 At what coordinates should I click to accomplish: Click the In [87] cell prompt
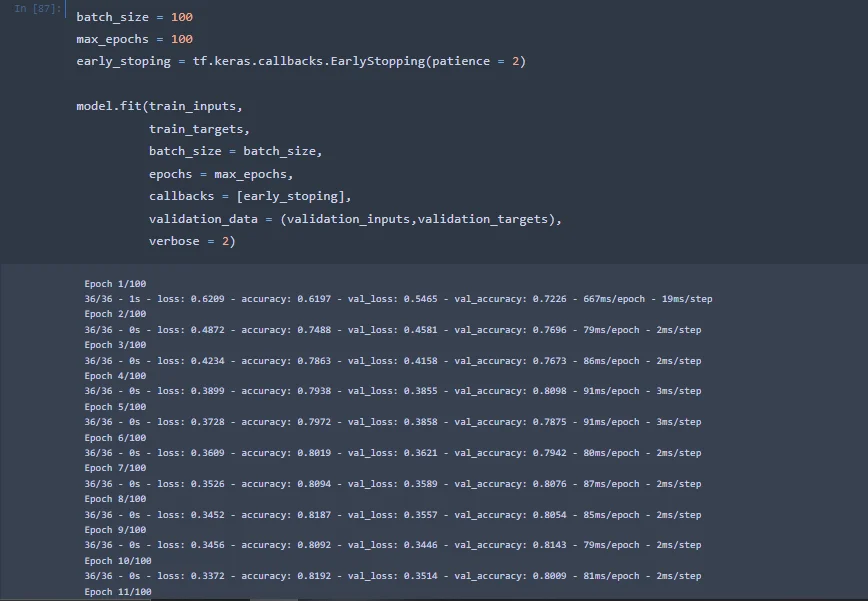(x=38, y=10)
